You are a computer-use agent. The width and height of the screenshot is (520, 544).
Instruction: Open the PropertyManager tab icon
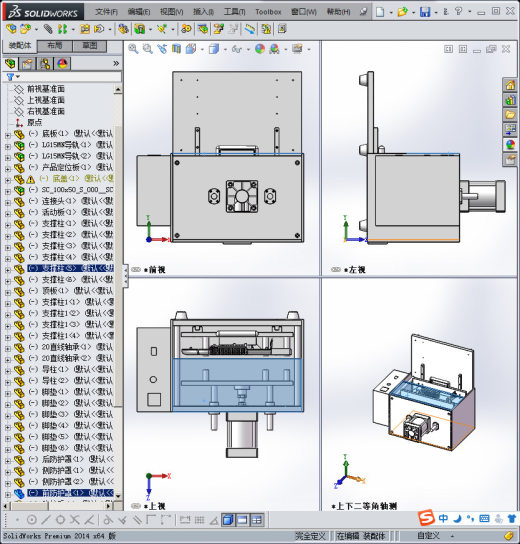[x=27, y=64]
